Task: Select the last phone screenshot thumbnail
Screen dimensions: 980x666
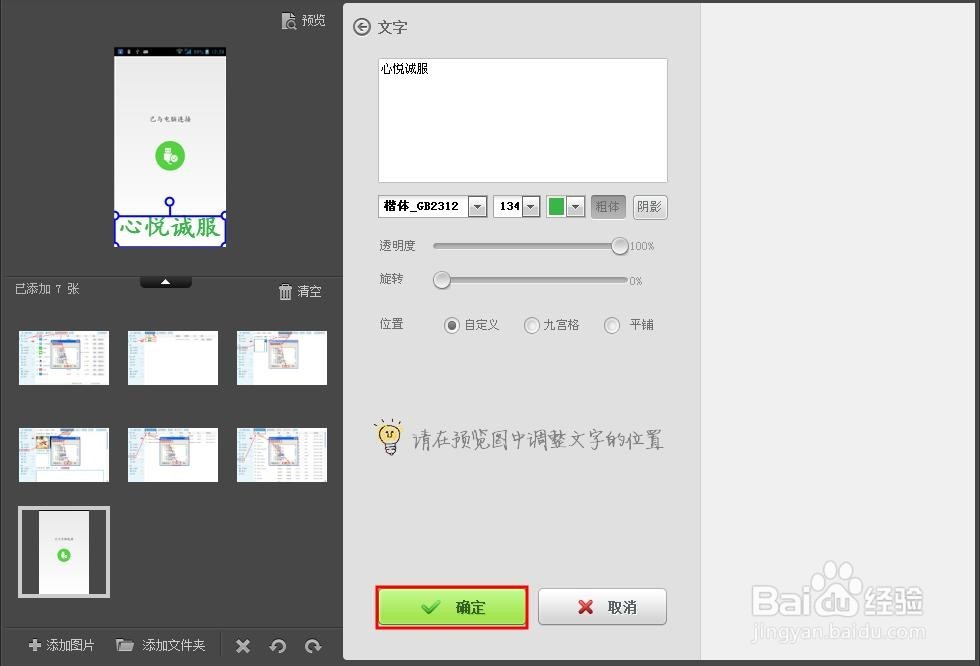Action: pyautogui.click(x=63, y=551)
